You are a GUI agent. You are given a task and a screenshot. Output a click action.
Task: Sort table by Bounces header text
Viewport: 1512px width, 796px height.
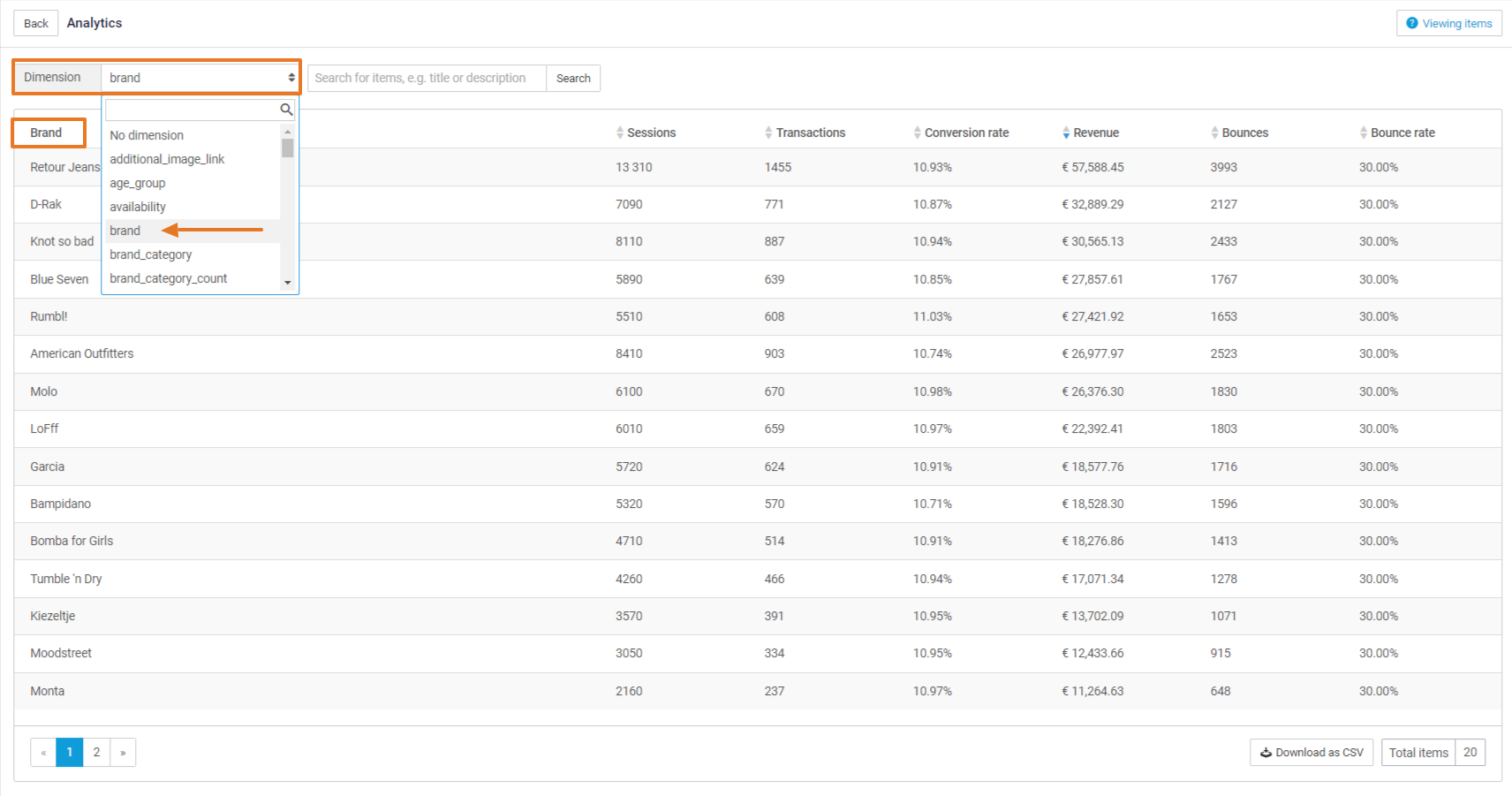tap(1245, 133)
